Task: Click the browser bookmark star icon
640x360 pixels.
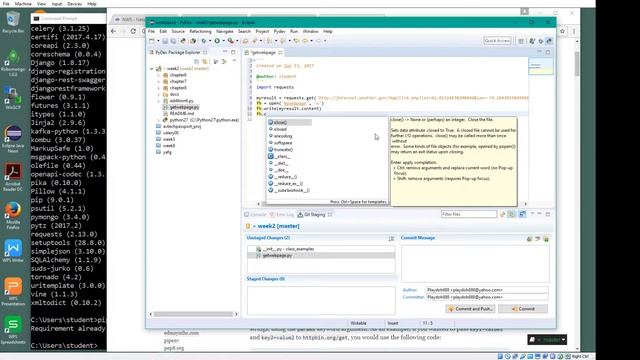Action: point(562,31)
